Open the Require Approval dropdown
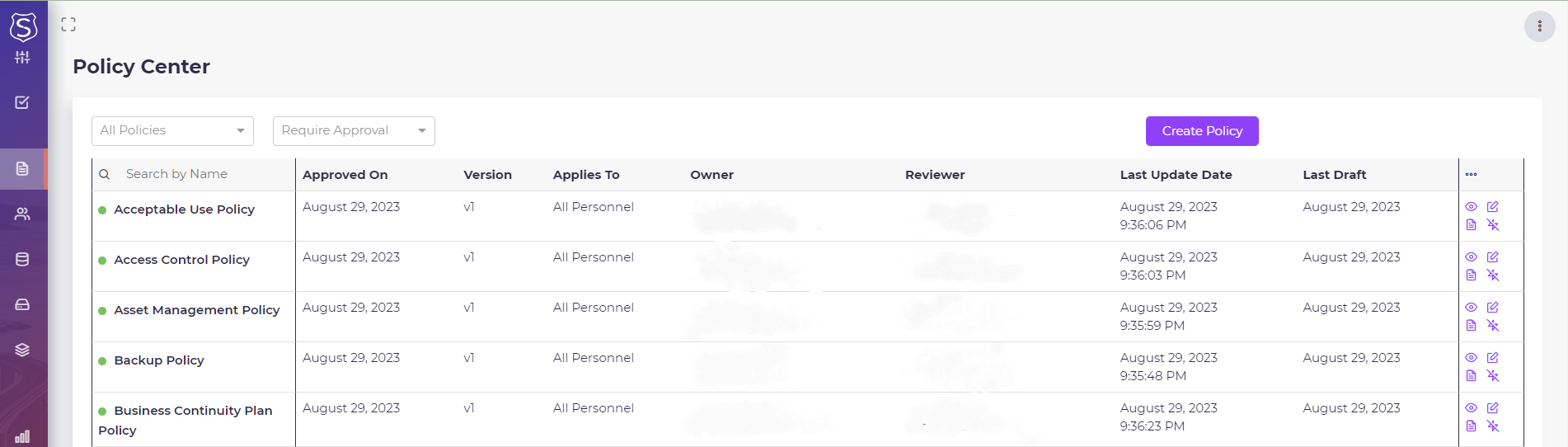Image resolution: width=1568 pixels, height=447 pixels. point(354,131)
